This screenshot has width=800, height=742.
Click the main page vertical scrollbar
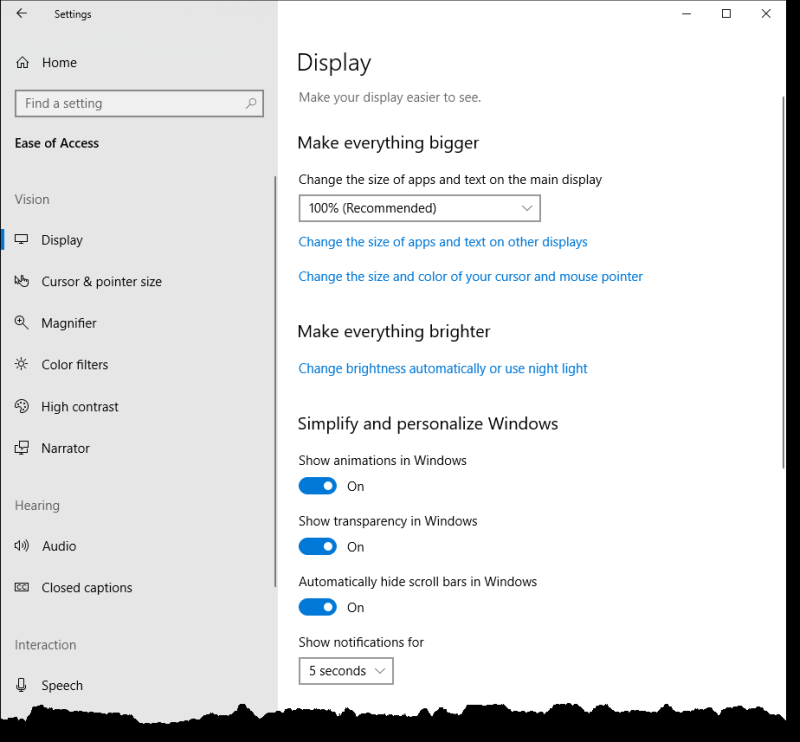783,282
